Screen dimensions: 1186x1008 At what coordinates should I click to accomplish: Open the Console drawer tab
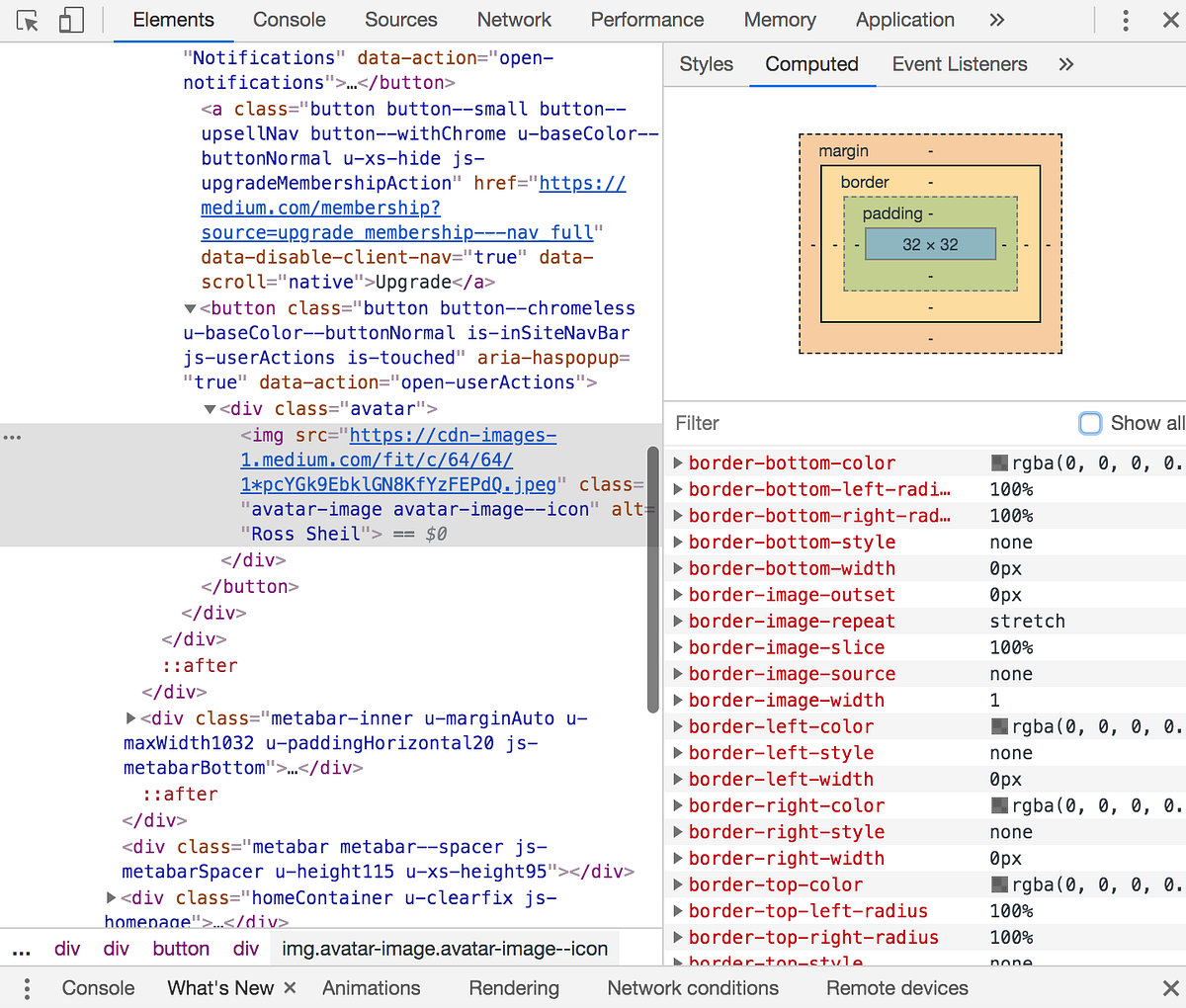(x=98, y=988)
